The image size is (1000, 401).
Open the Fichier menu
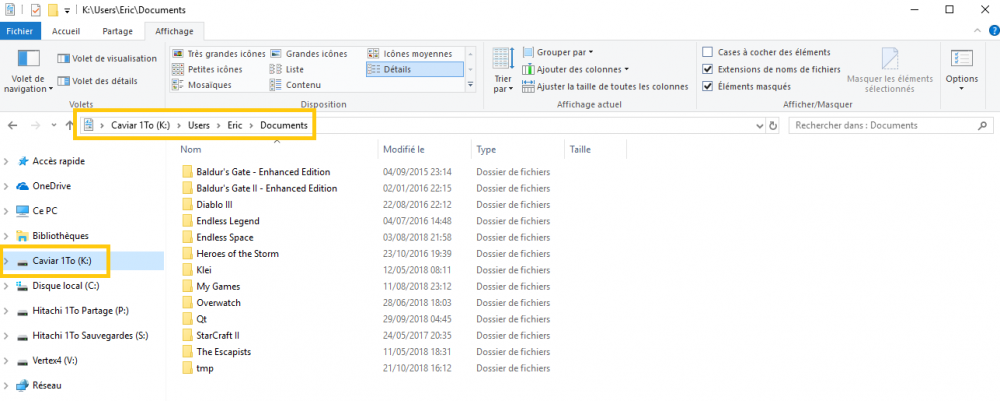20,31
